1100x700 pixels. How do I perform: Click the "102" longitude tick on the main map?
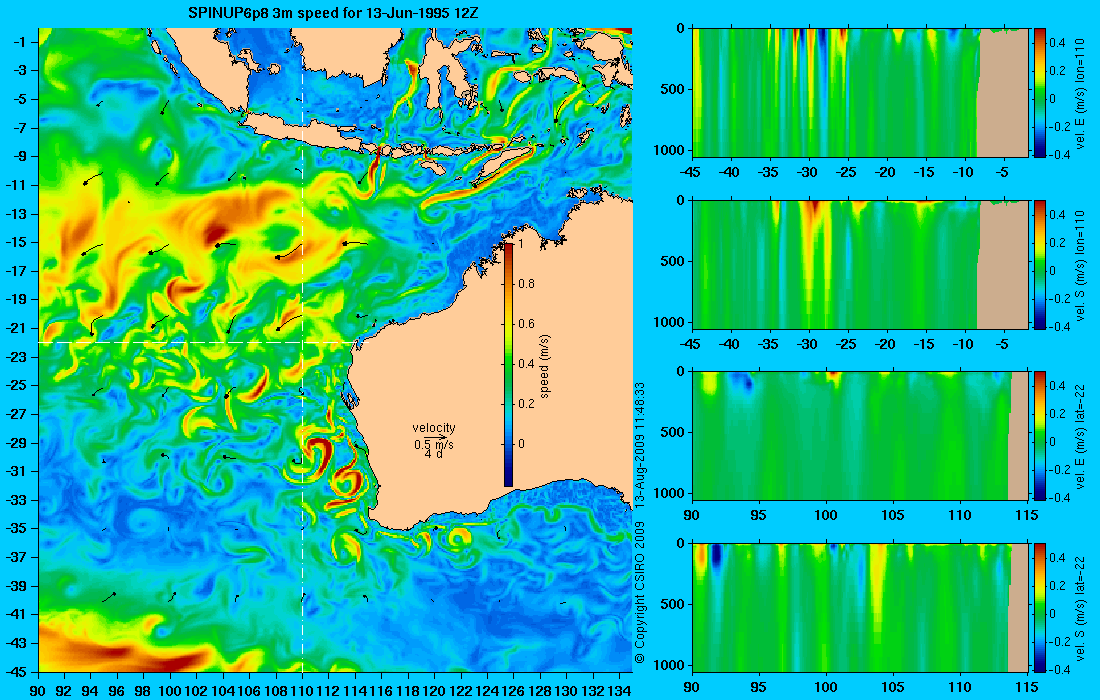(196, 691)
